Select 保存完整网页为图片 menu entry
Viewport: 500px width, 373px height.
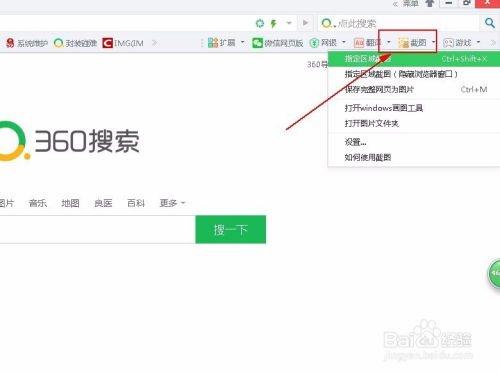[414, 89]
